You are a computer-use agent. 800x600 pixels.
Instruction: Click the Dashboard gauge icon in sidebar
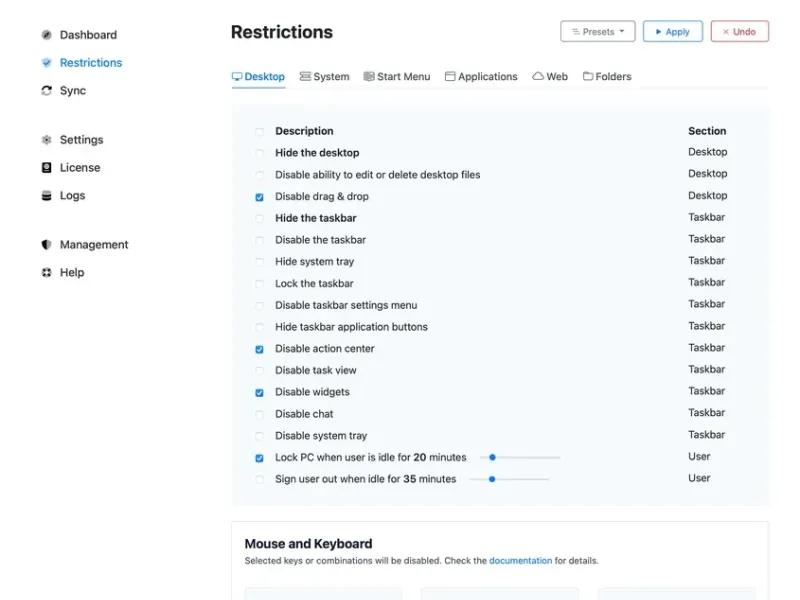pos(46,35)
